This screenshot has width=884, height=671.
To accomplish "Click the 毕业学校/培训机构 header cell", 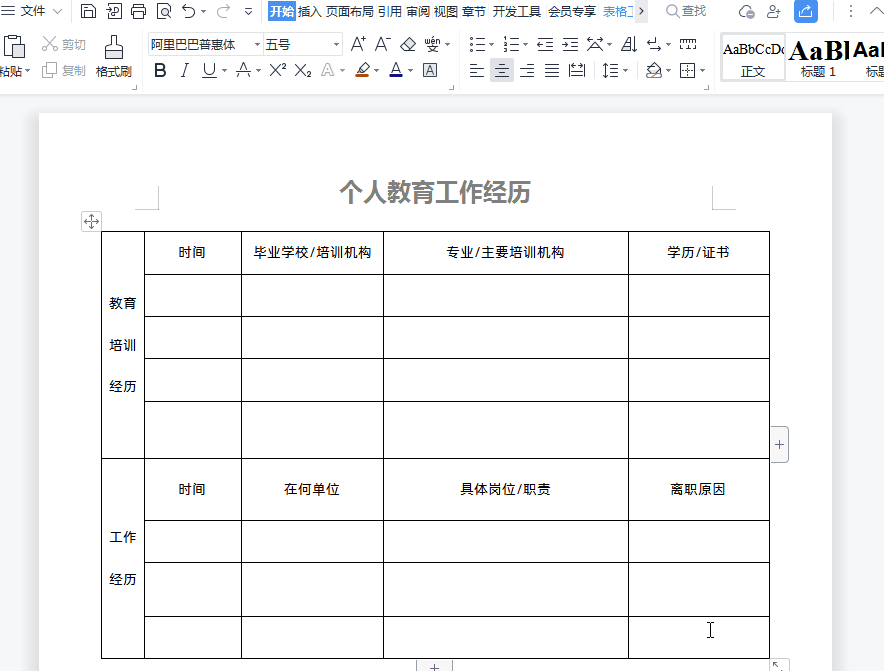I will click(312, 253).
